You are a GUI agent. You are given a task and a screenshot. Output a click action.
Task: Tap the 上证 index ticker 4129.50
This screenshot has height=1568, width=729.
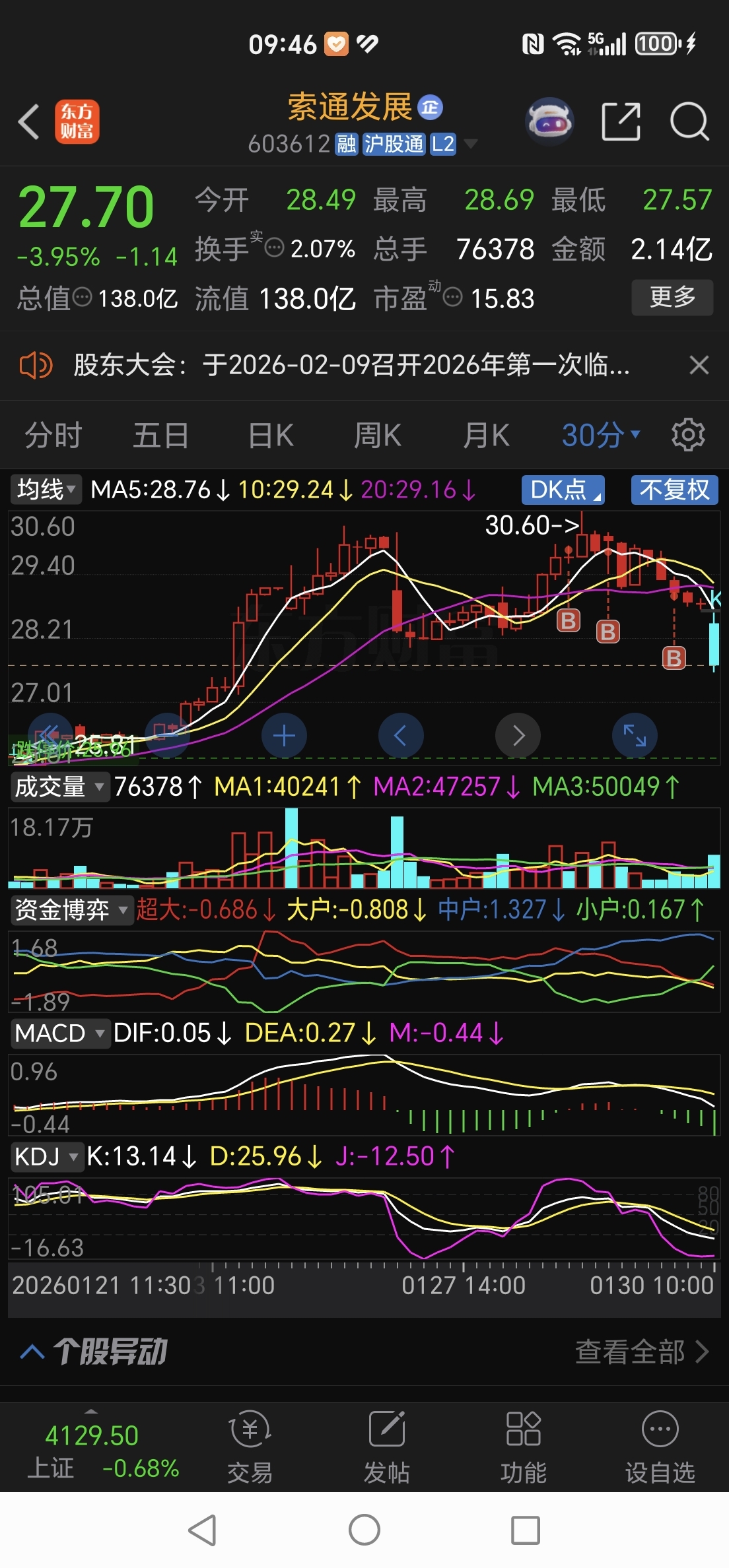pyautogui.click(x=92, y=1435)
